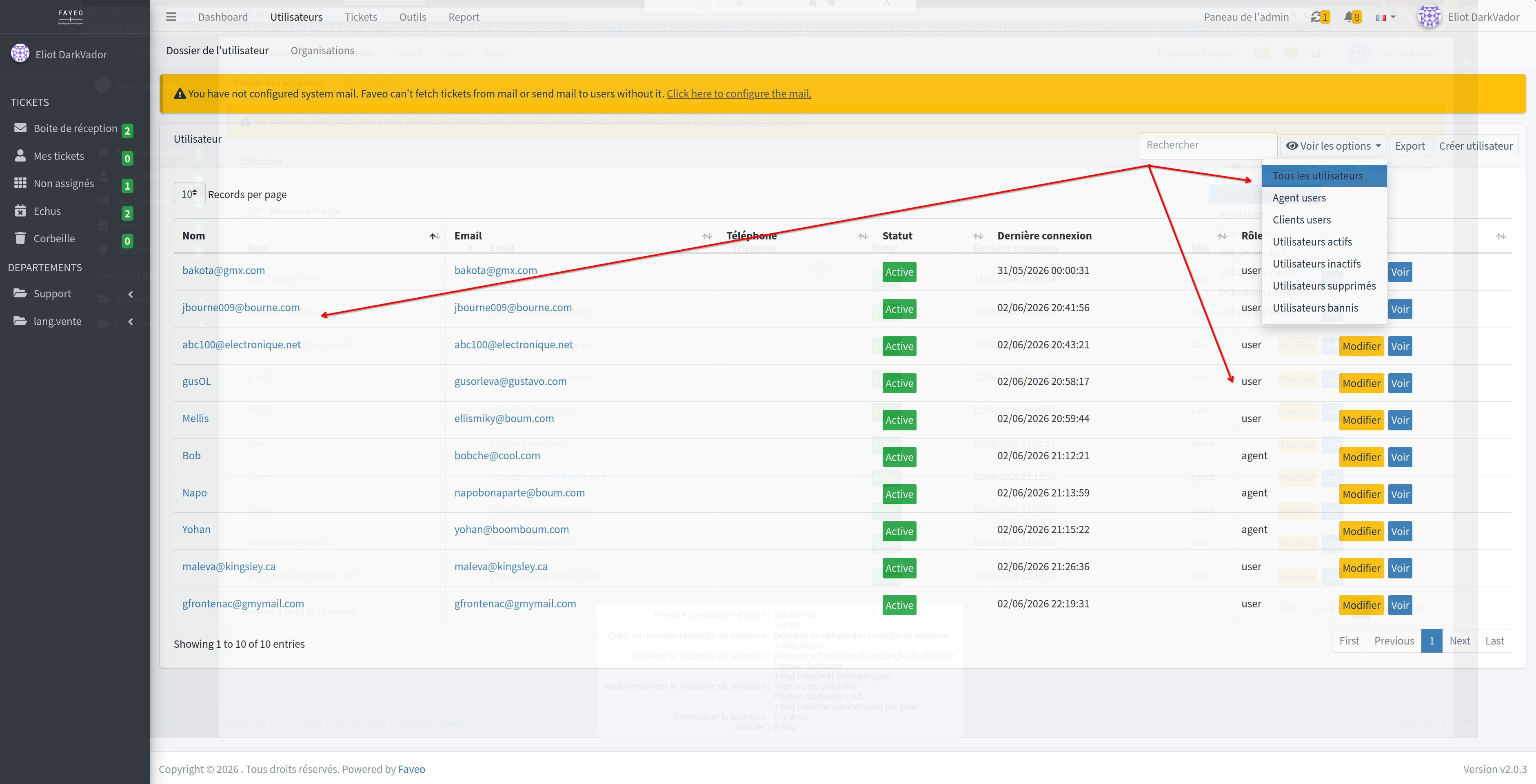Switch to the Organisations tab

coord(322,50)
